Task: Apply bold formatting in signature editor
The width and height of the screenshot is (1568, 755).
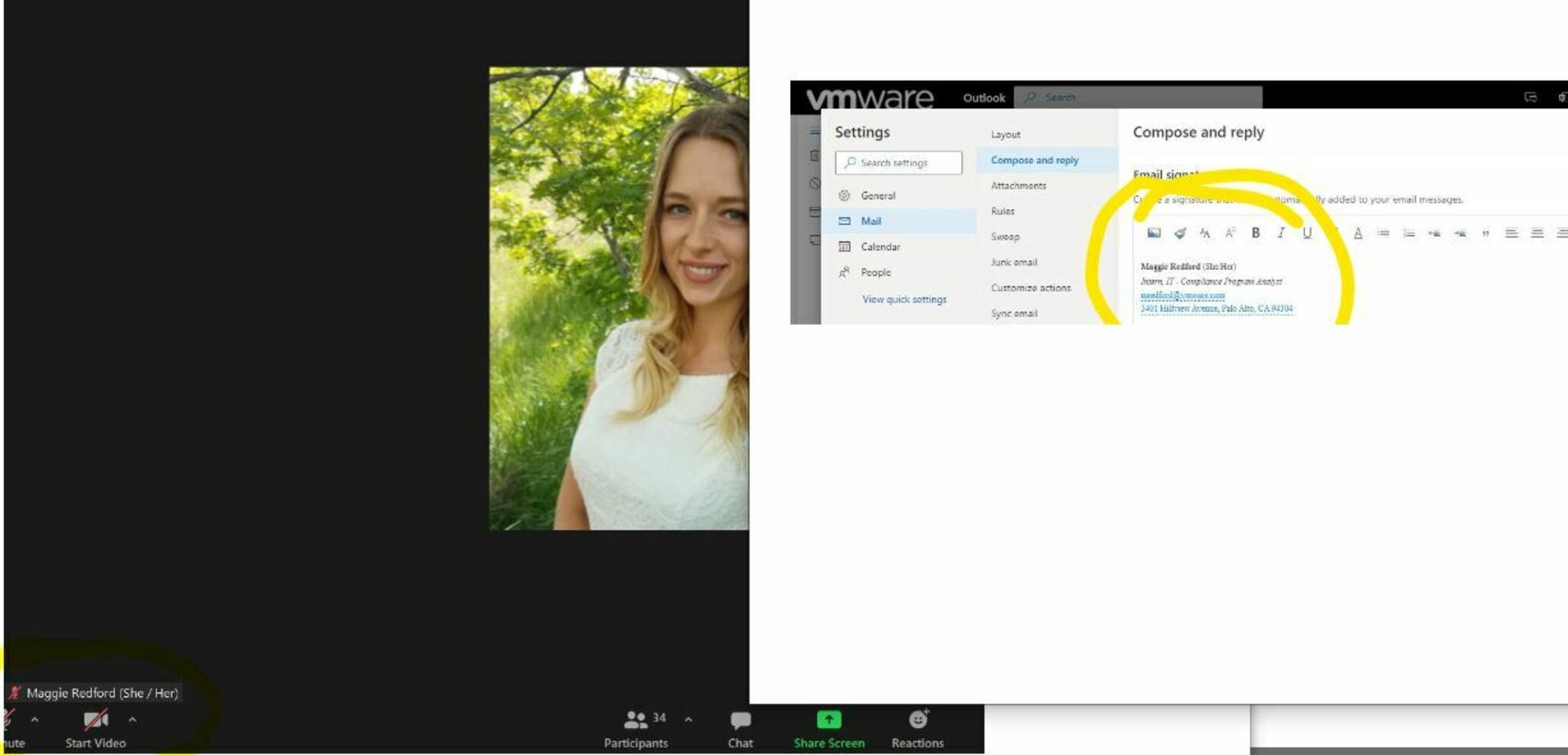Action: coord(1256,234)
